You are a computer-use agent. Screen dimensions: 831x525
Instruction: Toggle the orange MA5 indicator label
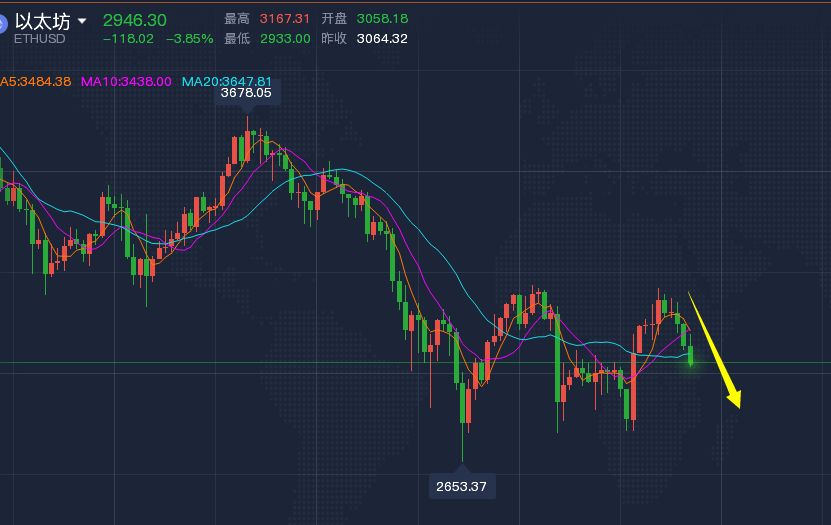[x=35, y=81]
